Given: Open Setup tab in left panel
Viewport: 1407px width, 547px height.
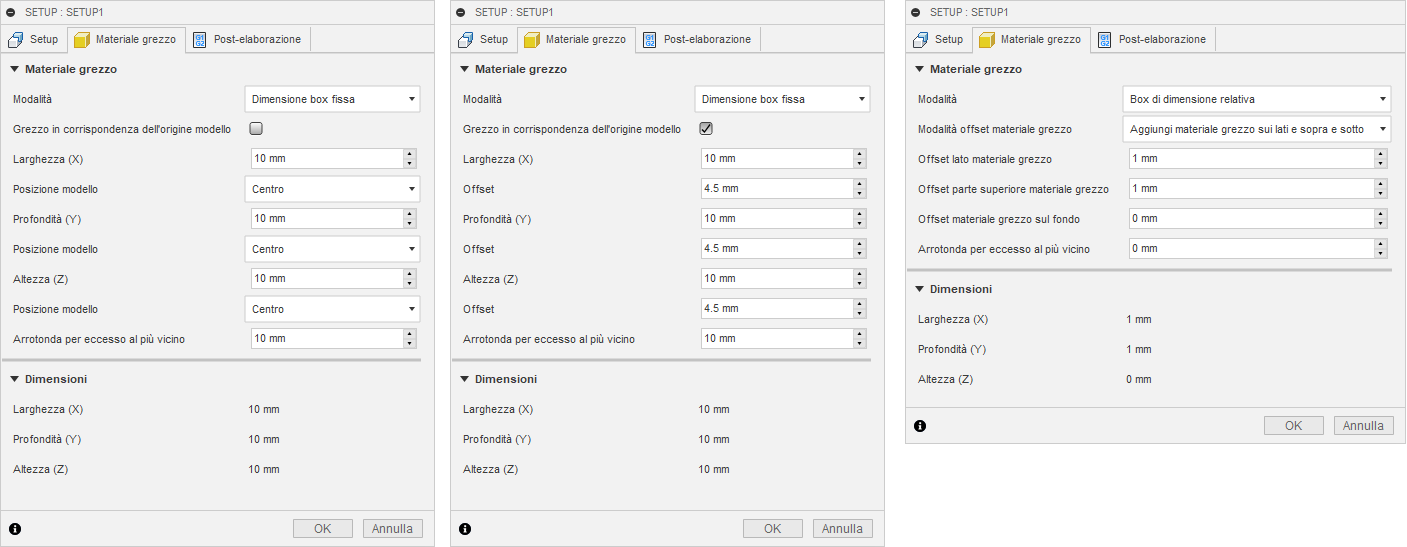Looking at the screenshot, I should (34, 40).
